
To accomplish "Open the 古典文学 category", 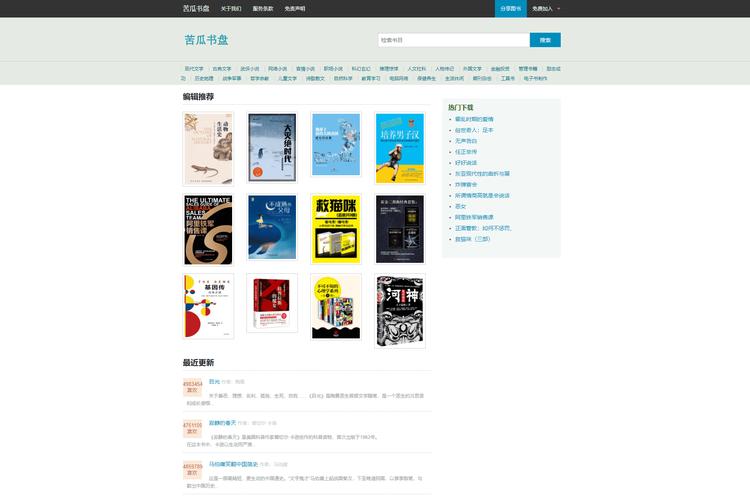I will (x=221, y=69).
